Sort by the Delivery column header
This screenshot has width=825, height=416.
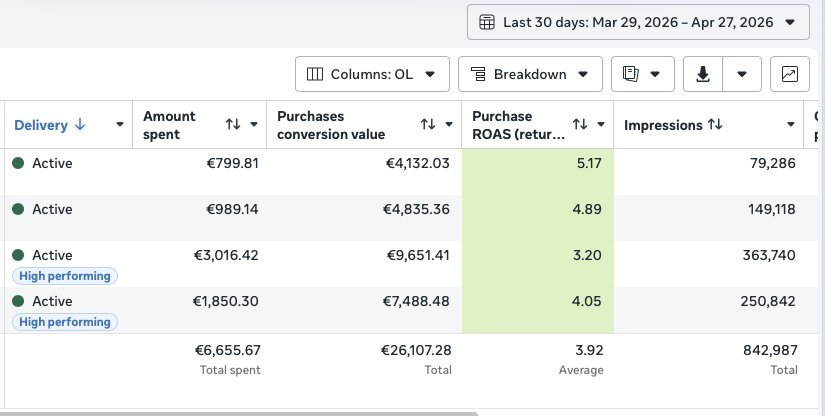pos(41,125)
